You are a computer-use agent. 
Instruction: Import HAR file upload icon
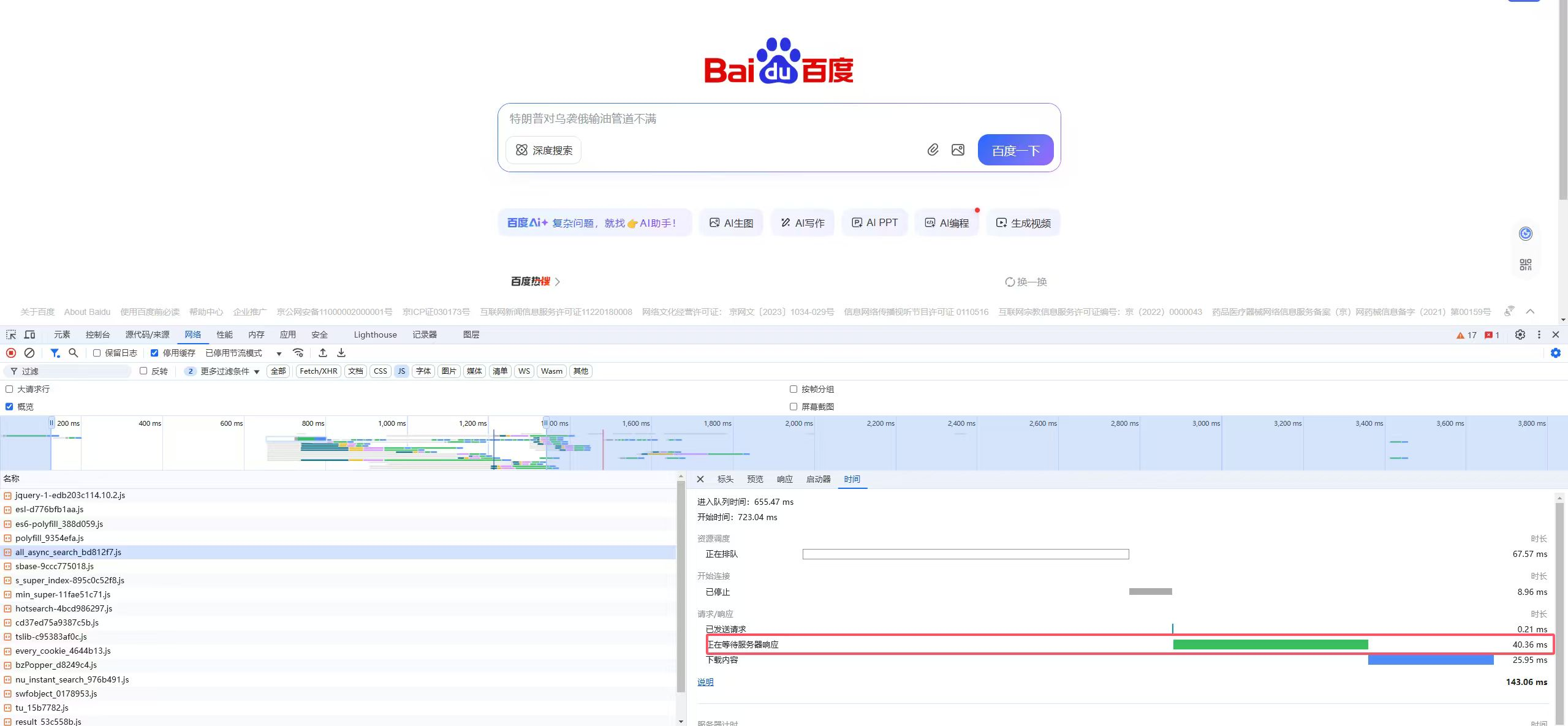[x=323, y=353]
